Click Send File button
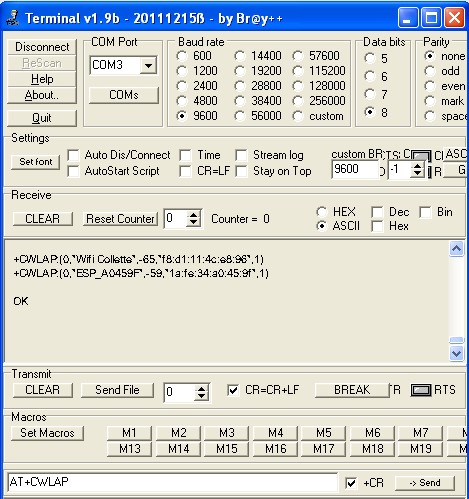 click(117, 390)
